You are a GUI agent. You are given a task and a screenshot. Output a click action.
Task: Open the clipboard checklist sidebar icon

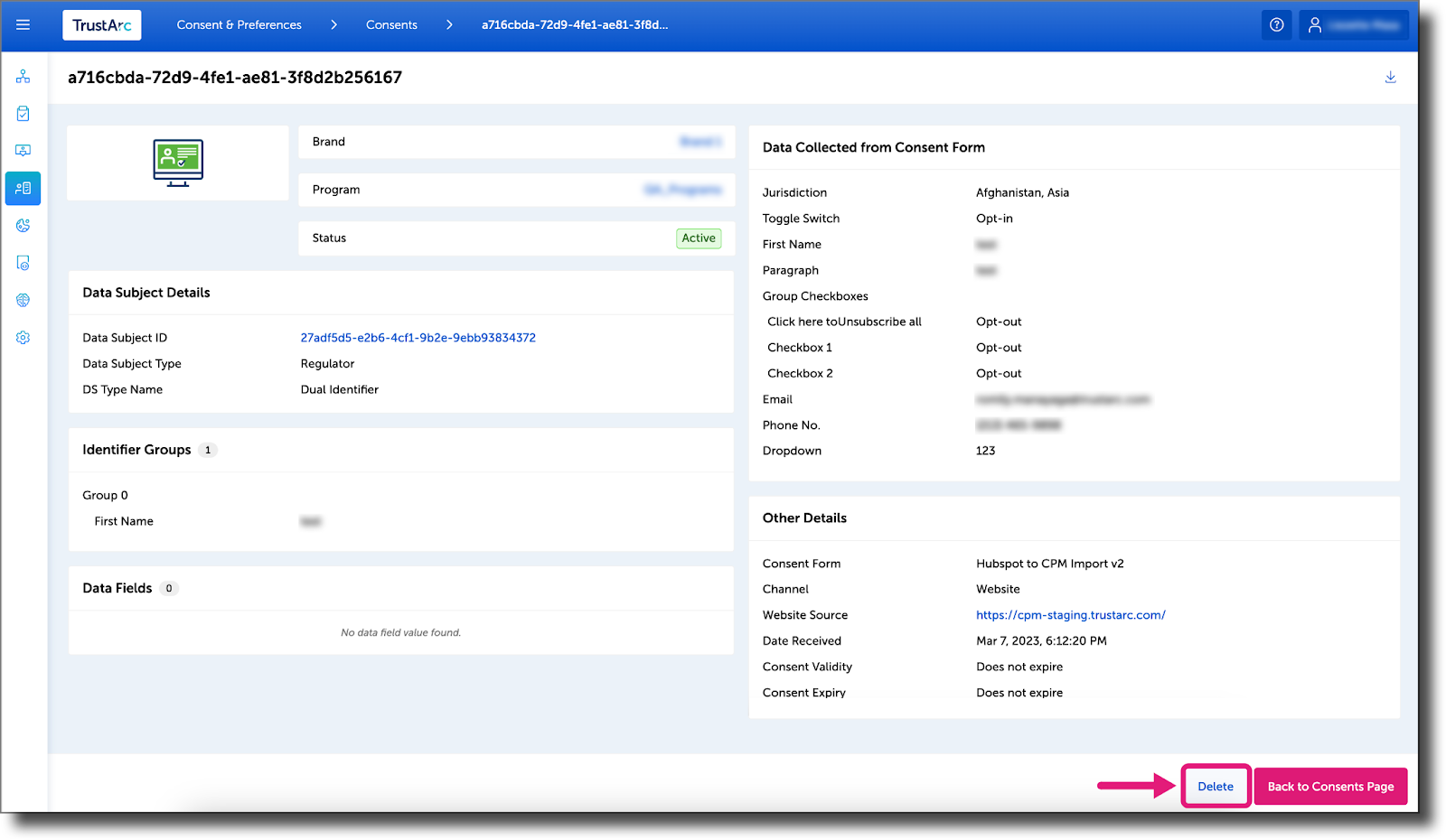[x=23, y=113]
